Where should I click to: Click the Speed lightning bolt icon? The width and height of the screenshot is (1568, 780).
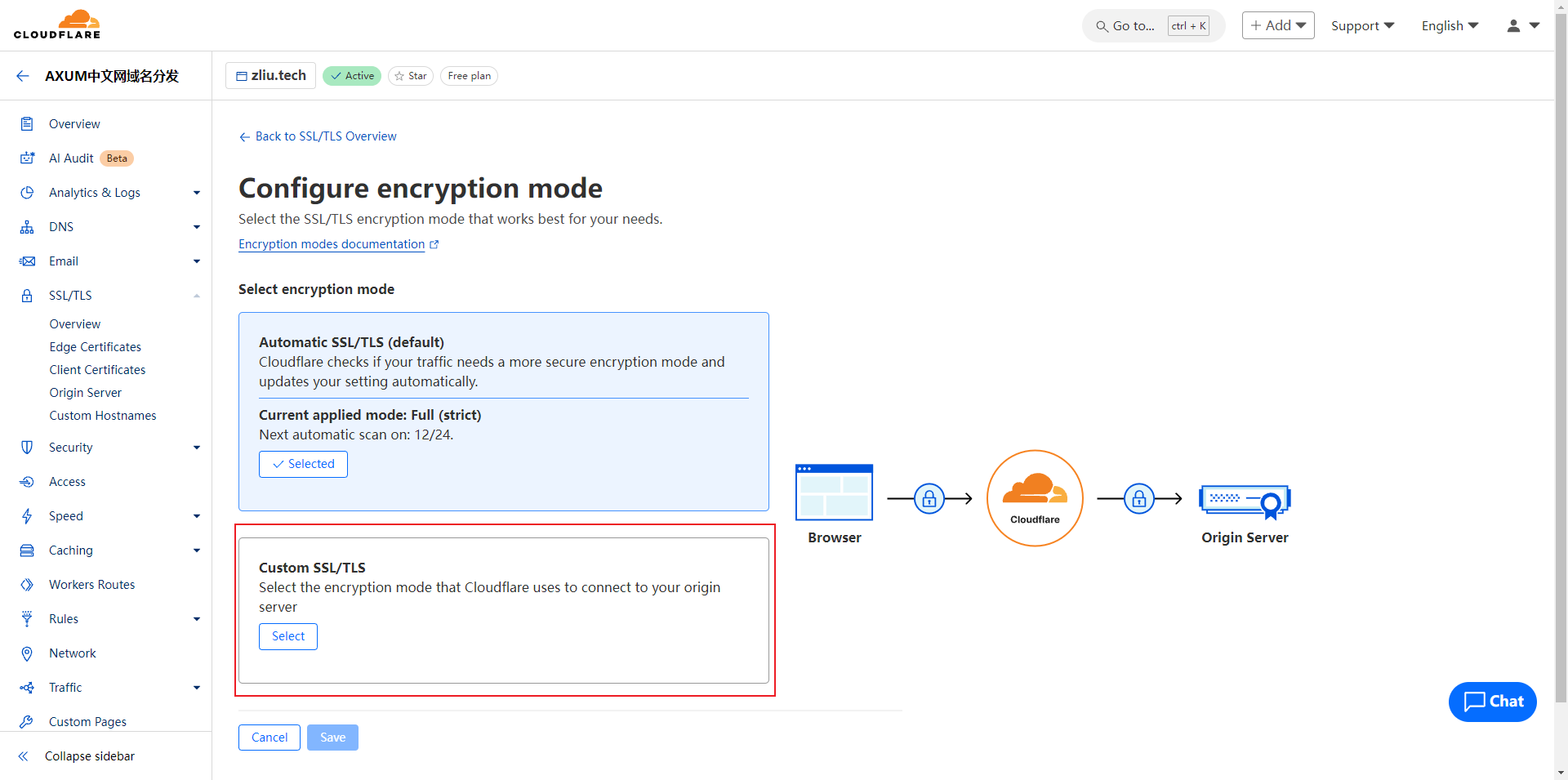(27, 516)
